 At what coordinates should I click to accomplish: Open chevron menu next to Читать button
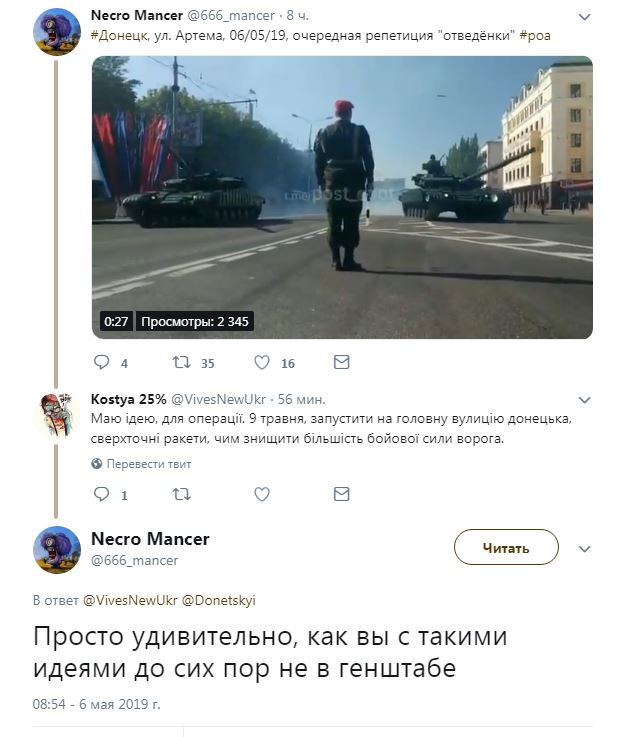click(584, 549)
